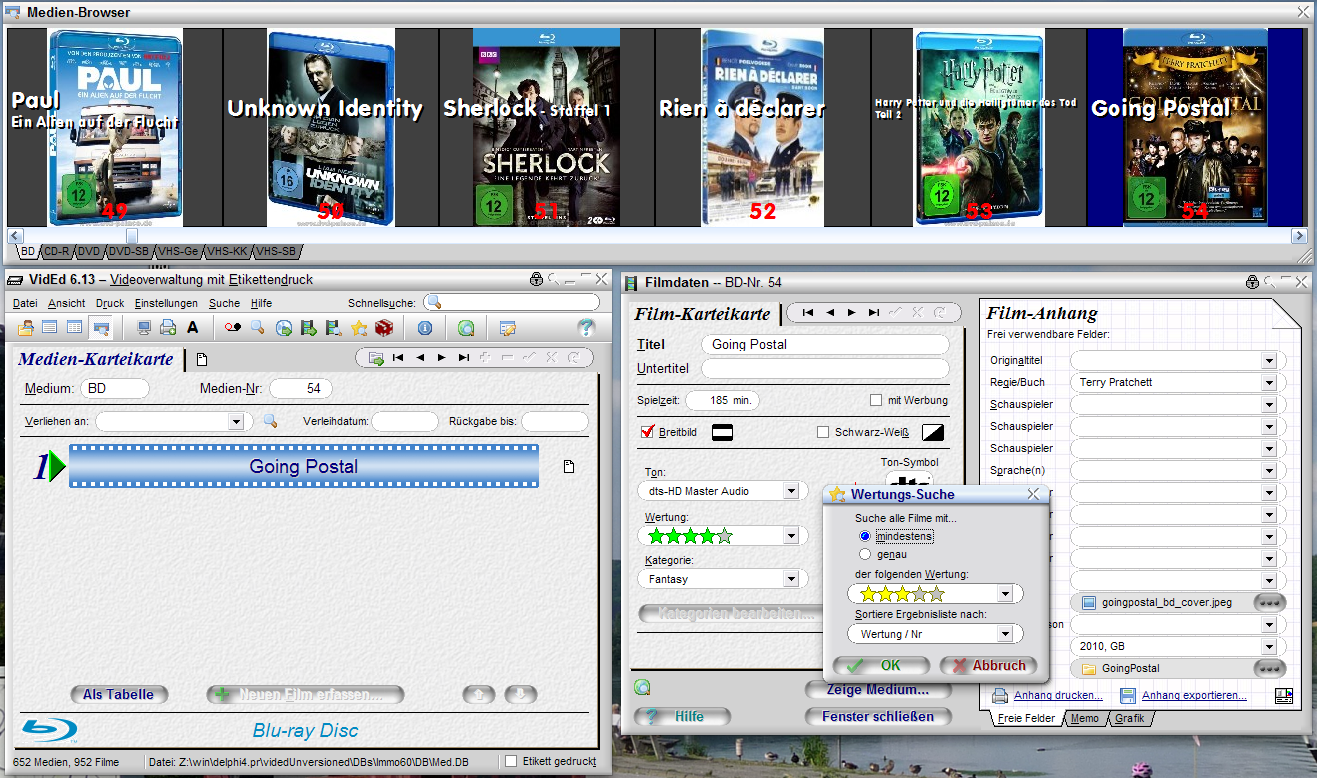Image resolution: width=1317 pixels, height=778 pixels.
Task: Open the Sortiere Ergebnisliste dropdown in Wertungs-Suche
Action: click(x=1005, y=634)
